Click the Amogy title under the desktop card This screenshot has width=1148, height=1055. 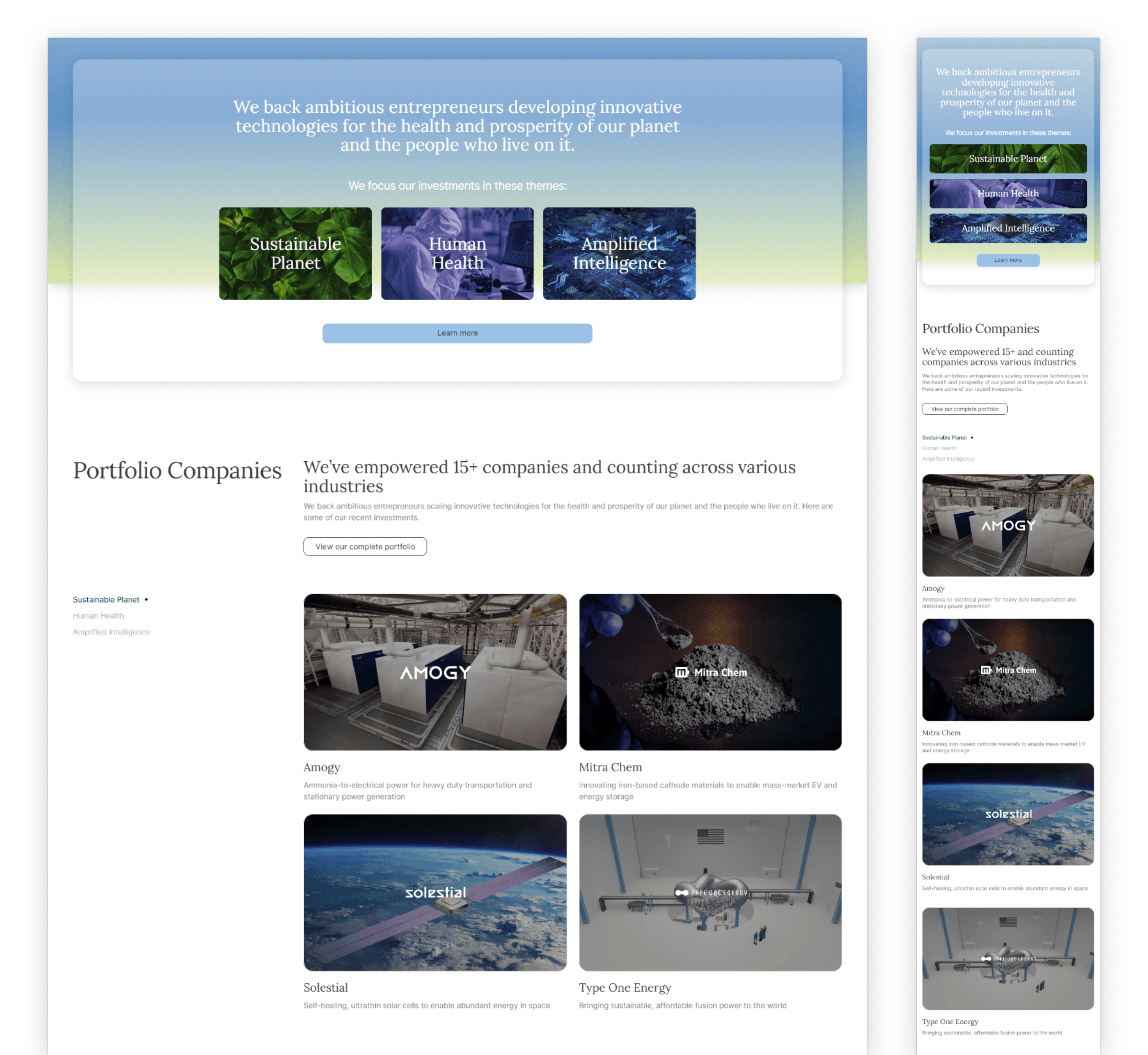322,767
